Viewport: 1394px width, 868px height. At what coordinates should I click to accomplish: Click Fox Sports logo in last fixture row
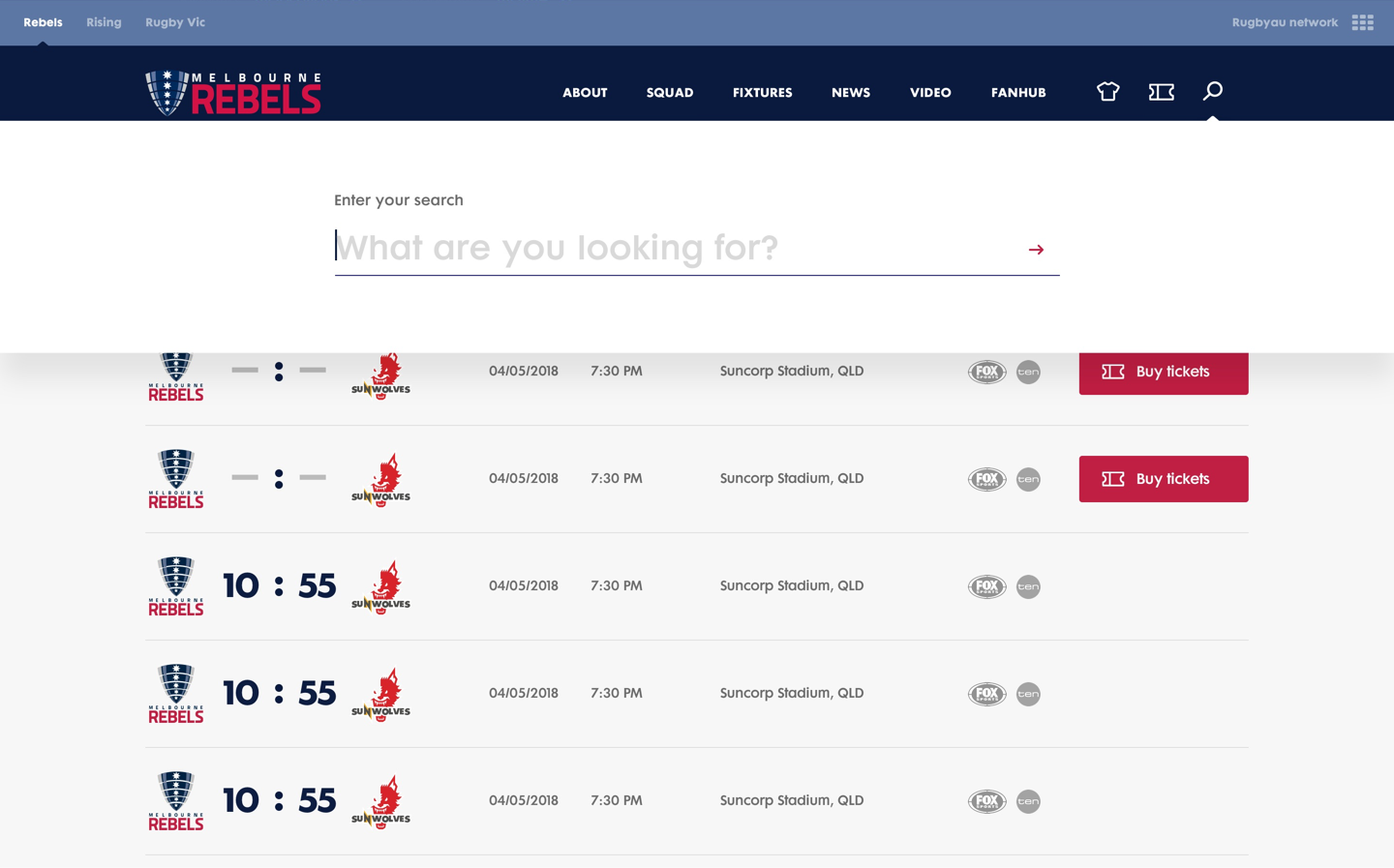click(987, 801)
